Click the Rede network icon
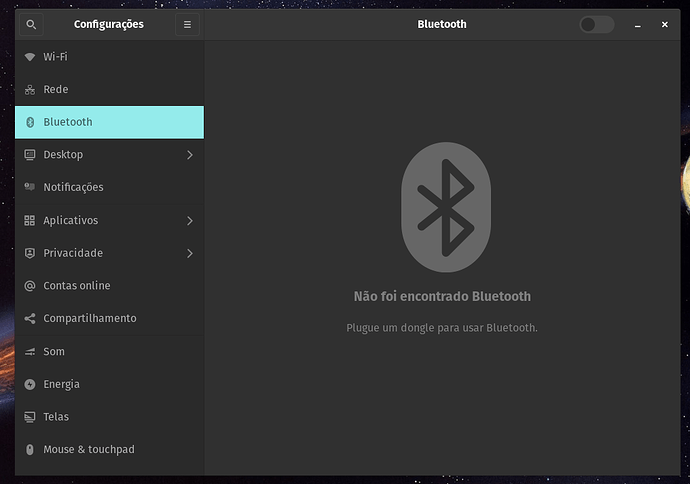Screen dimensions: 690x484 pyautogui.click(x=30, y=89)
